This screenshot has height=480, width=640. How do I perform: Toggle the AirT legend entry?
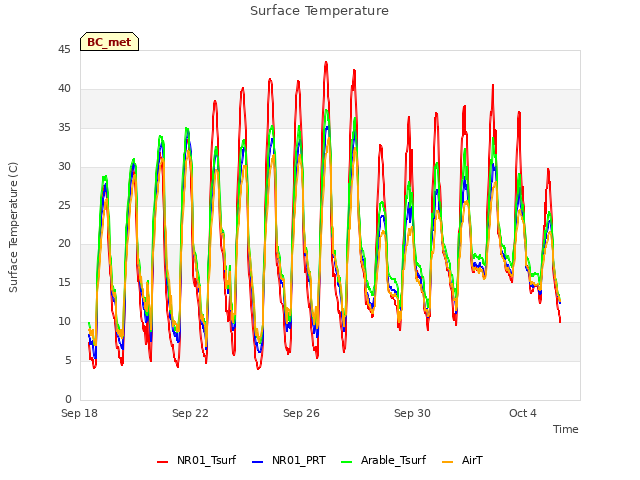coord(462,460)
